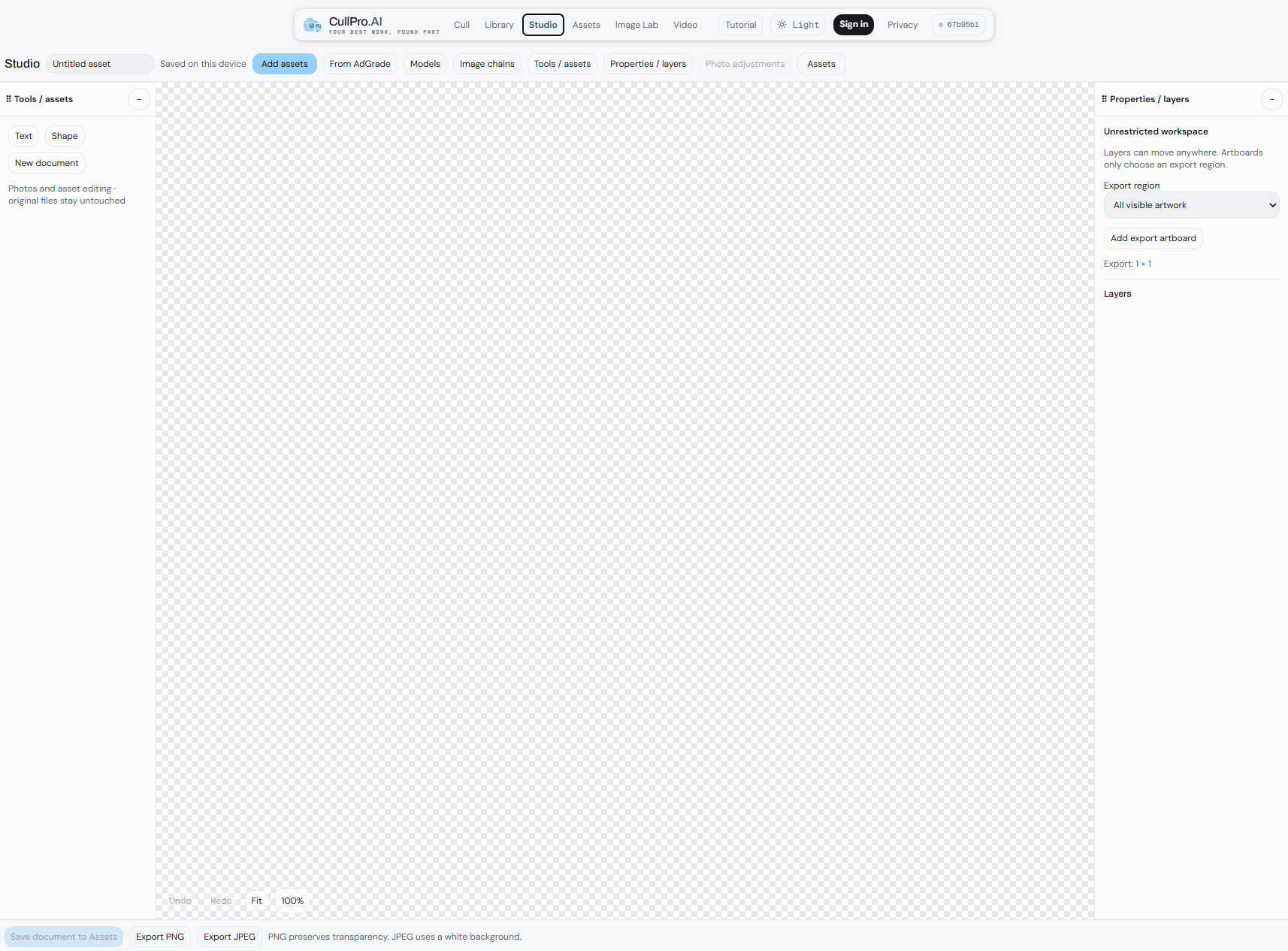
Task: Click the 67b95b1 build badge
Action: click(x=959, y=25)
